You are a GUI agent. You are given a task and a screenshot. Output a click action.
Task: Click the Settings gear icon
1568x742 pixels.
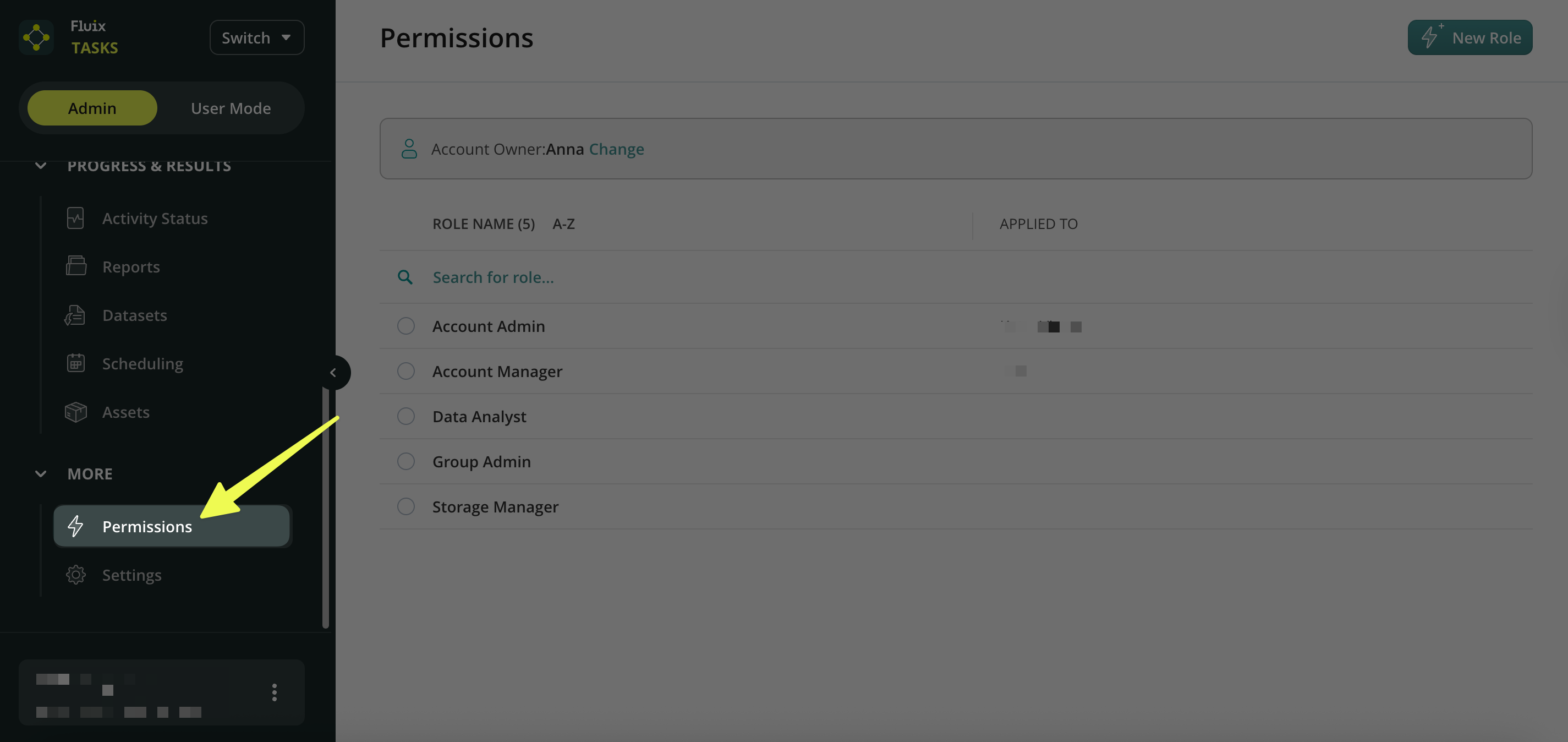coord(75,575)
